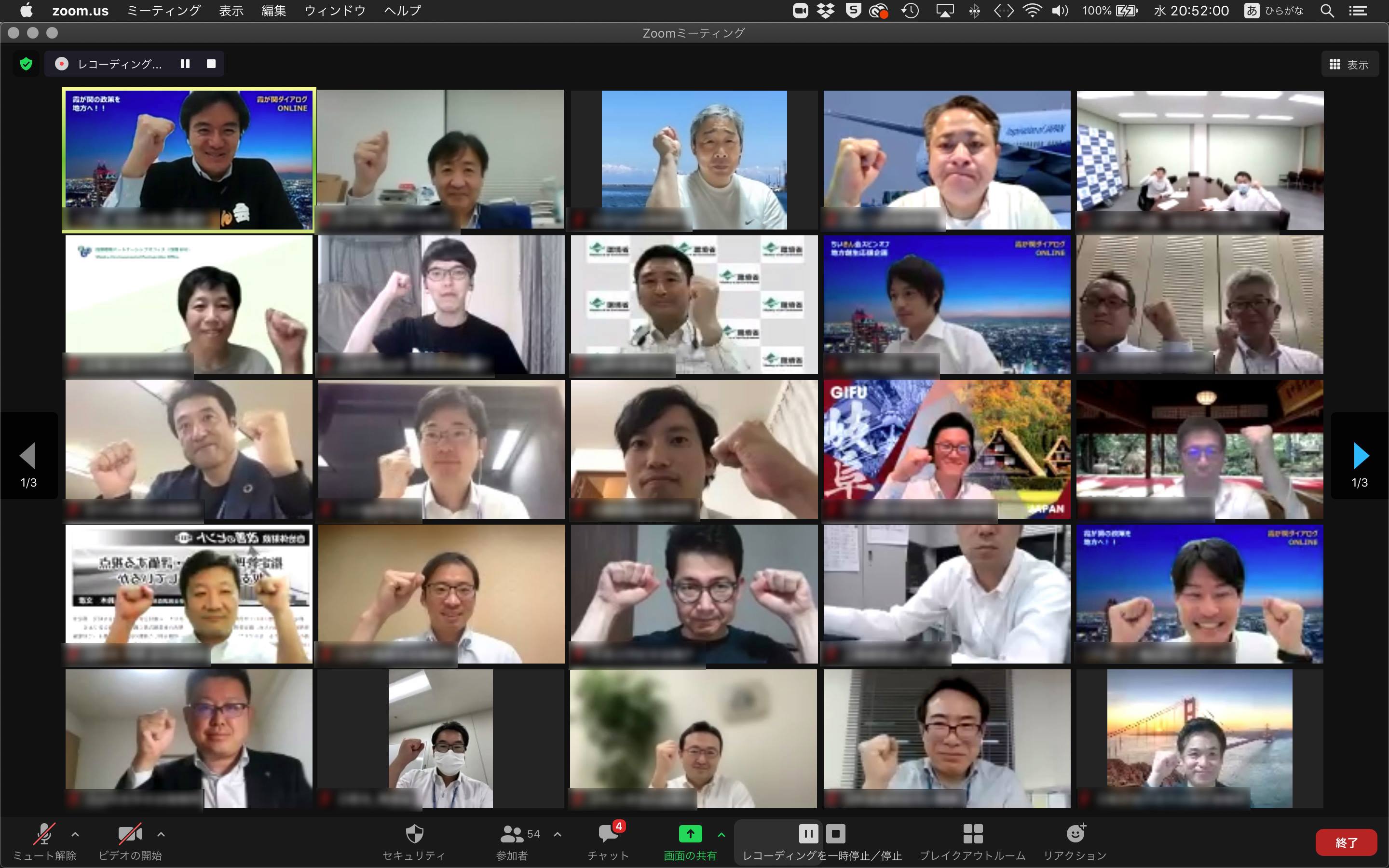1389x868 pixels.
Task: Open Time Machine icon in menu bar
Action: [910, 10]
